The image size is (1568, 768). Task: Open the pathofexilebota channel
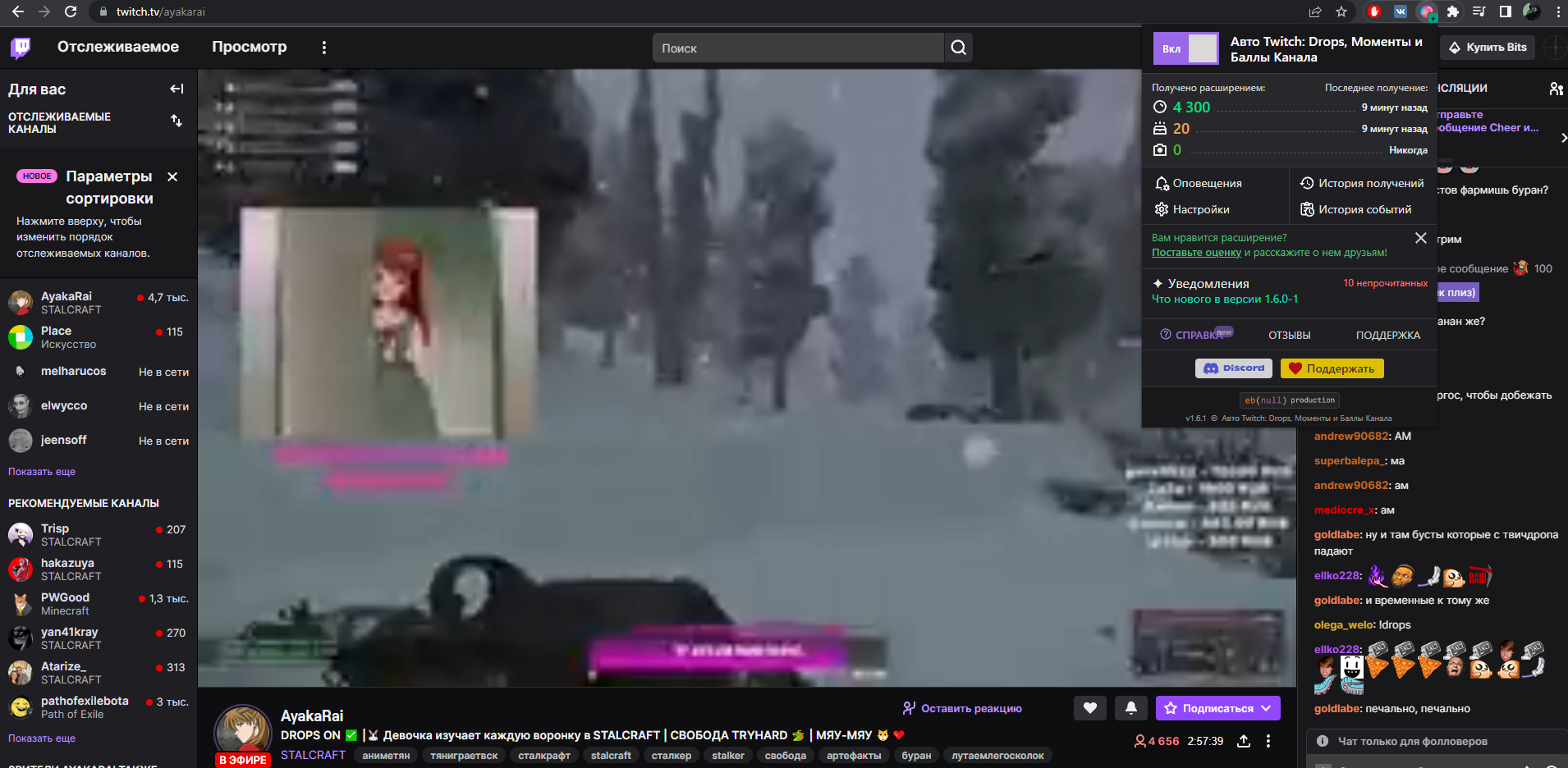click(x=99, y=707)
